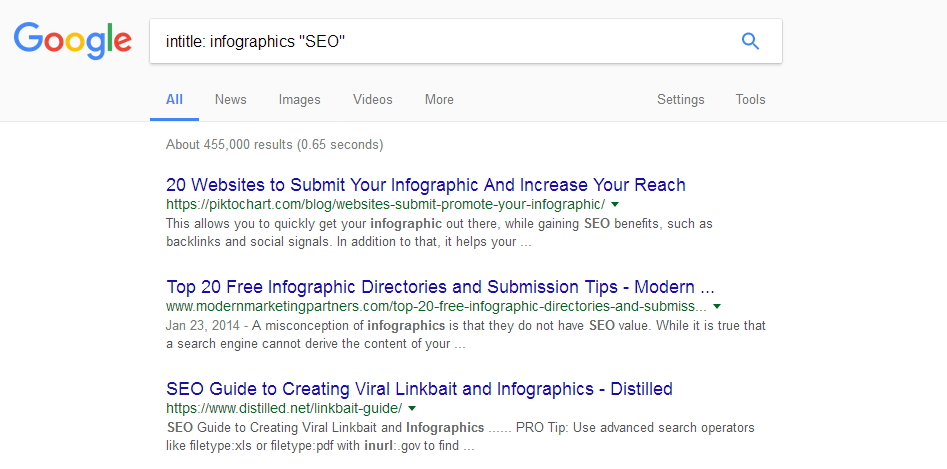Open "20 Websites to Submit Your Infographic" result
Viewport: 947px width, 469px height.
tap(426, 184)
